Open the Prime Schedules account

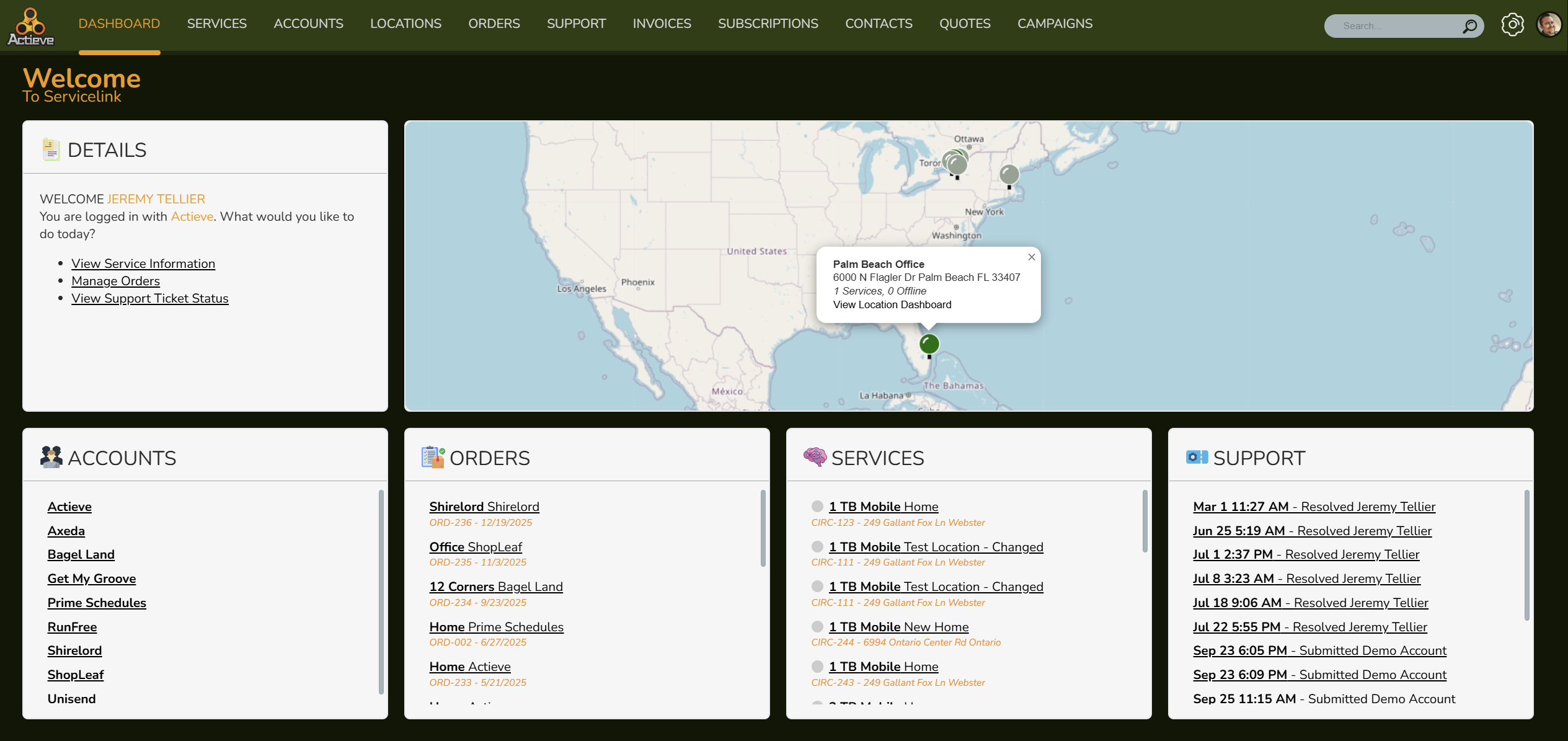97,603
